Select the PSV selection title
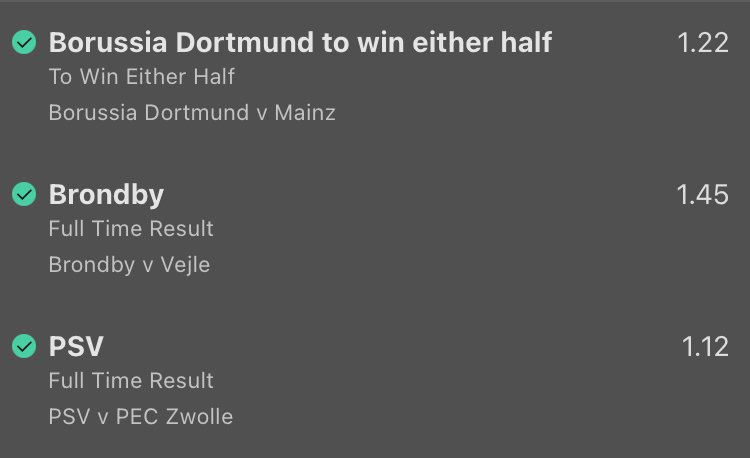Viewport: 750px width, 458px height. 76,346
